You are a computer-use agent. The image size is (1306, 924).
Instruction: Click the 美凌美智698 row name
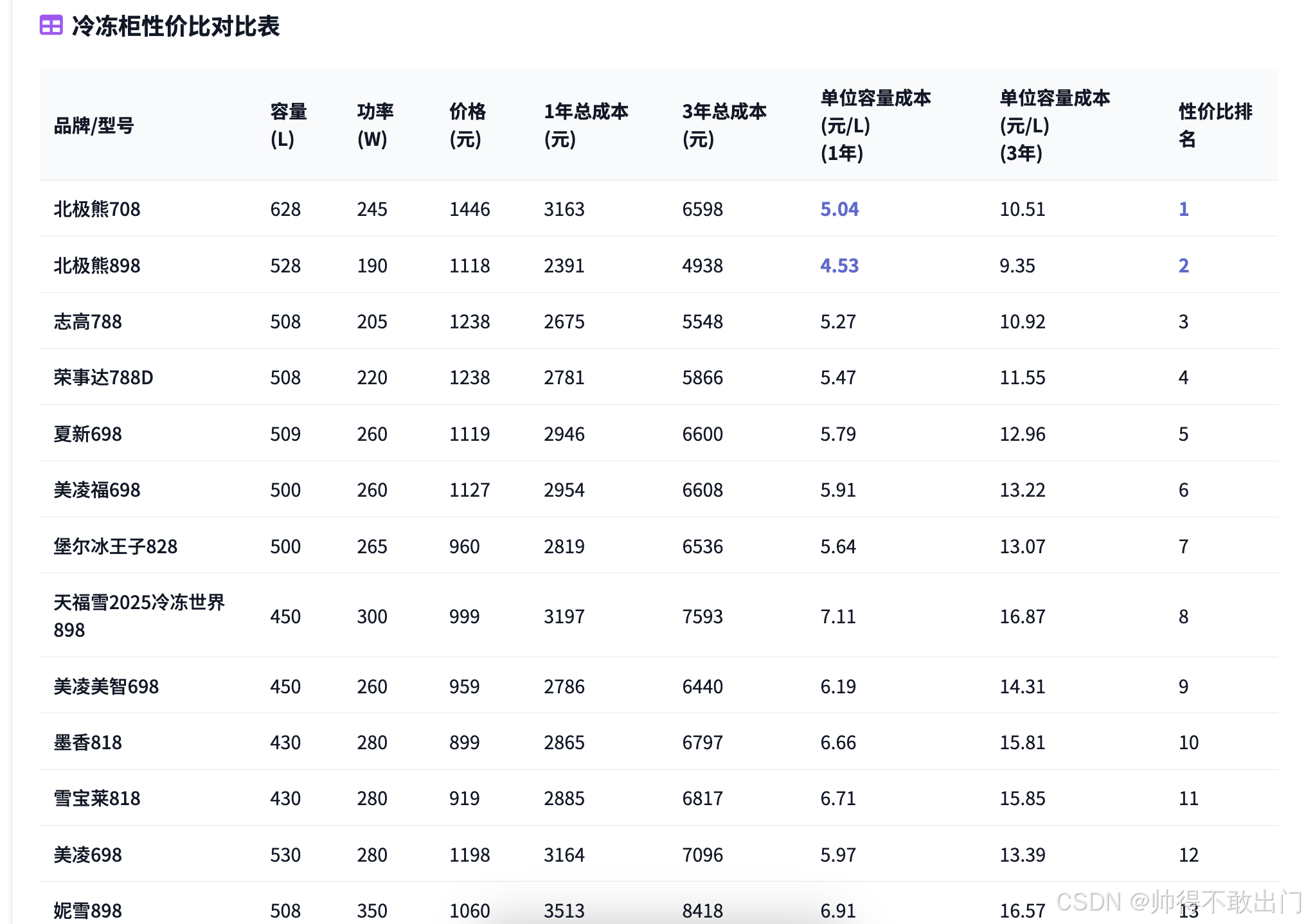click(106, 686)
